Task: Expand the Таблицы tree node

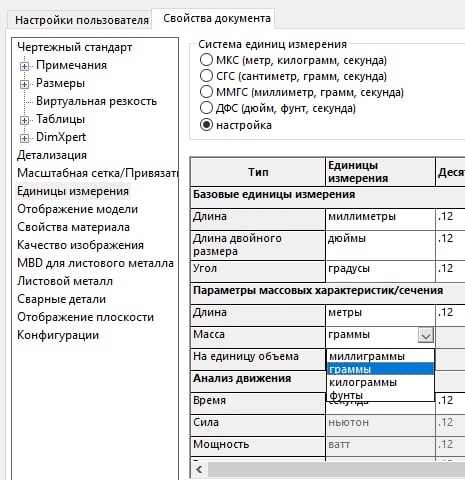Action: click(x=24, y=120)
